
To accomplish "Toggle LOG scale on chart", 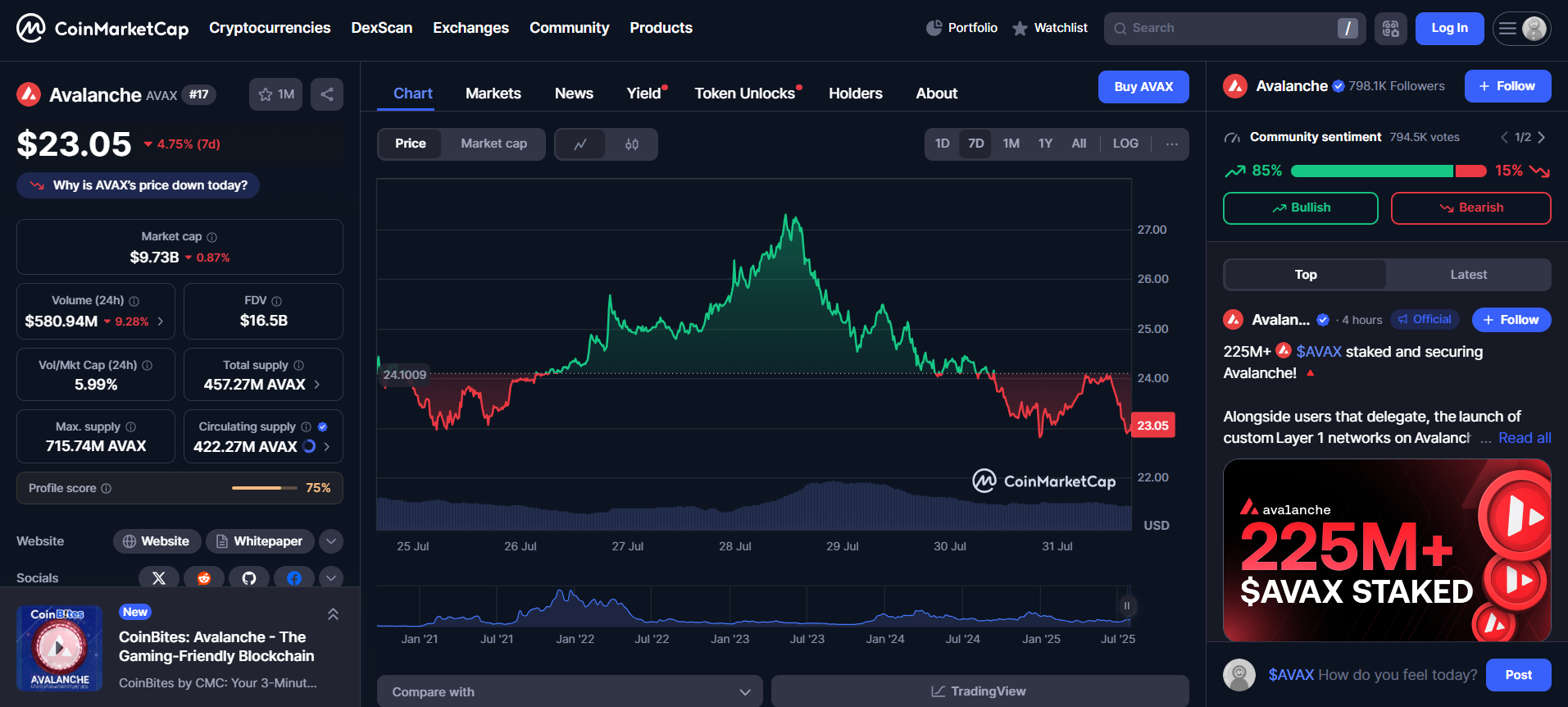I will tap(1125, 144).
